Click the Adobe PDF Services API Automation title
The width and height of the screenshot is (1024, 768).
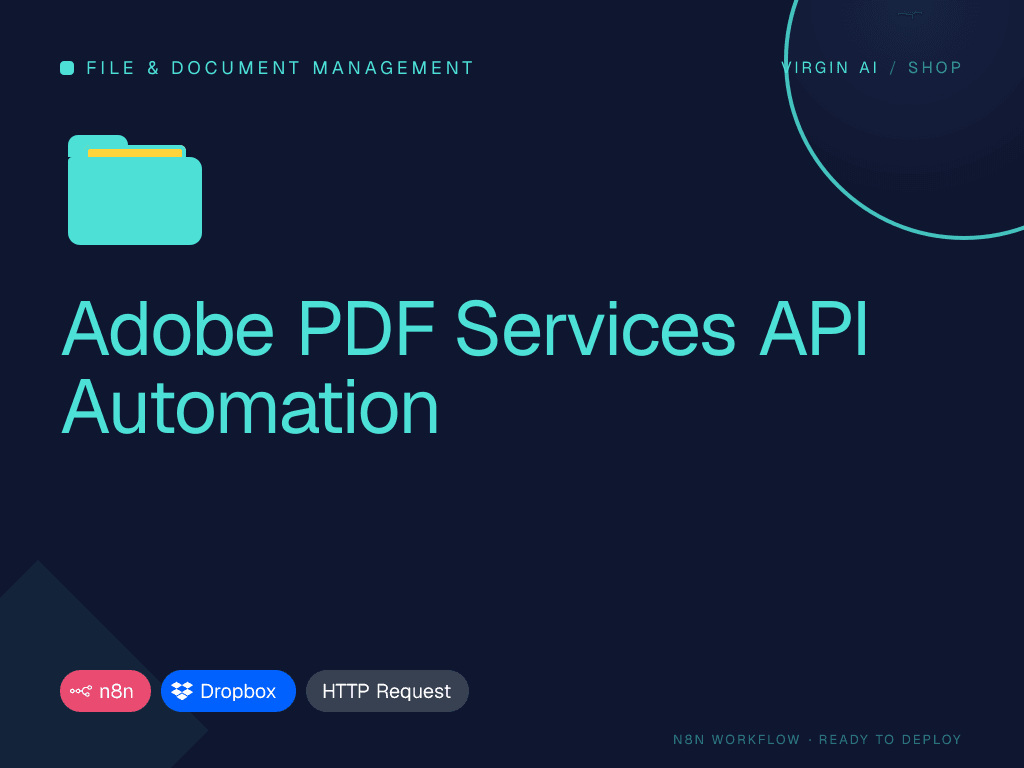click(464, 367)
